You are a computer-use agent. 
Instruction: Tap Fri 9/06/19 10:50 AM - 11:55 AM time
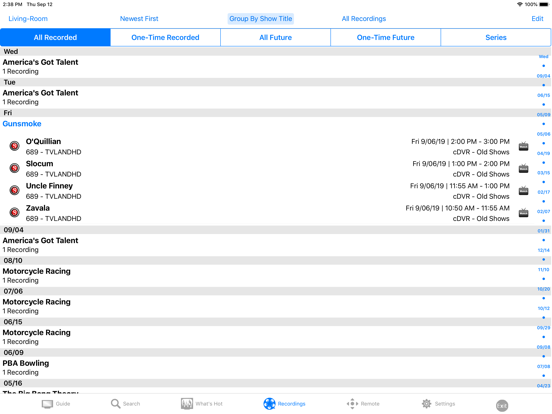click(x=457, y=208)
